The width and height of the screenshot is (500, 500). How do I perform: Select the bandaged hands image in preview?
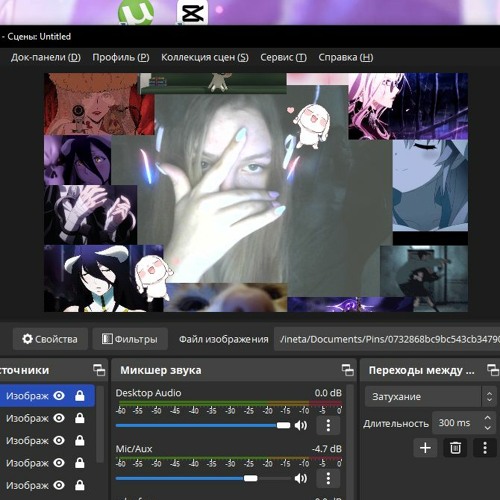click(x=90, y=215)
